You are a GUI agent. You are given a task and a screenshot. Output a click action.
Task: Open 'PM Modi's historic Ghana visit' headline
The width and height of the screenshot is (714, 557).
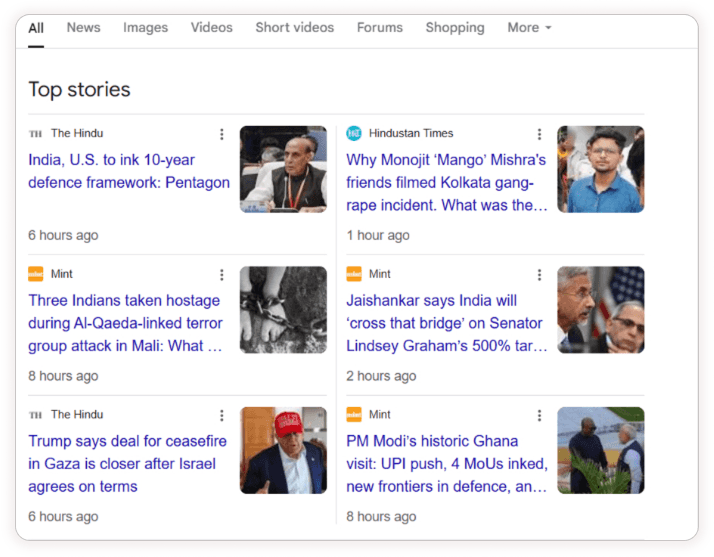(447, 464)
